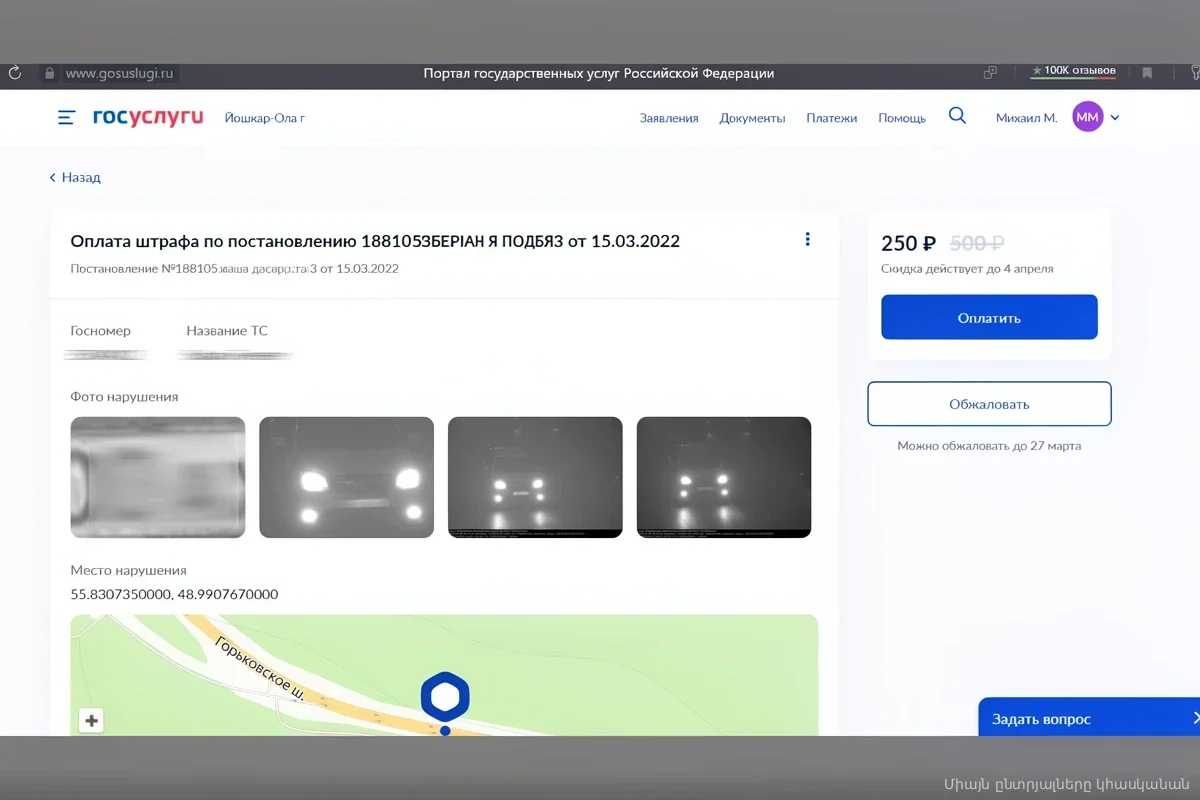Image resolution: width=1200 pixels, height=800 pixels.
Task: Go back using the Назад link
Action: point(76,178)
